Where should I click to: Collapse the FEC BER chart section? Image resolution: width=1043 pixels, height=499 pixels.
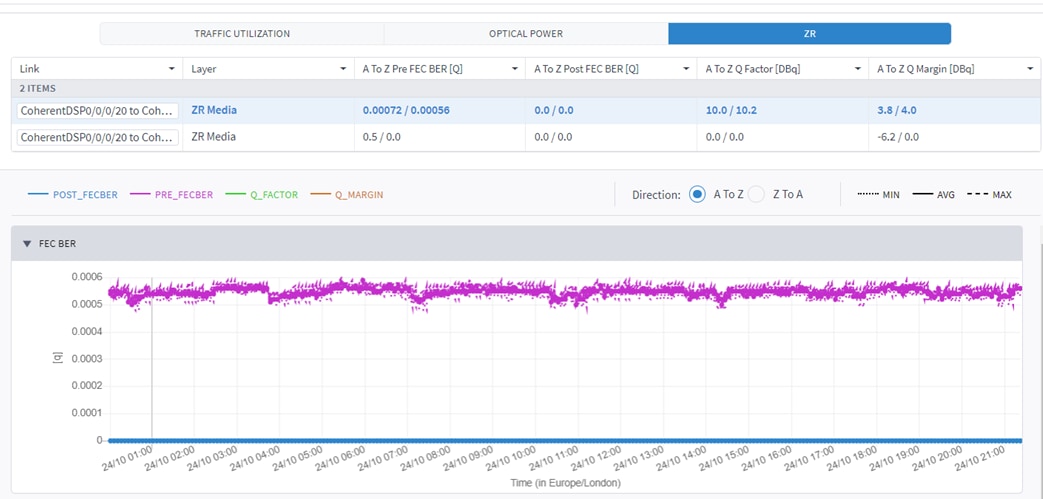coord(27,244)
